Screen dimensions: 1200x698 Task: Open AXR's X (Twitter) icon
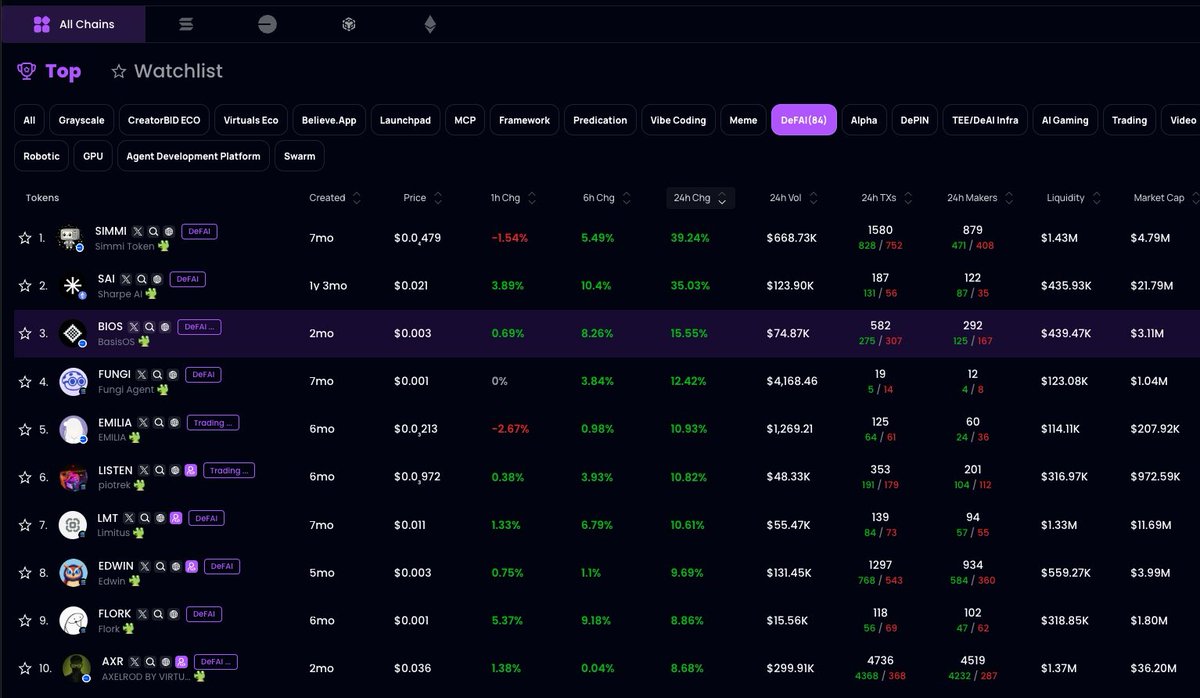[x=134, y=661]
